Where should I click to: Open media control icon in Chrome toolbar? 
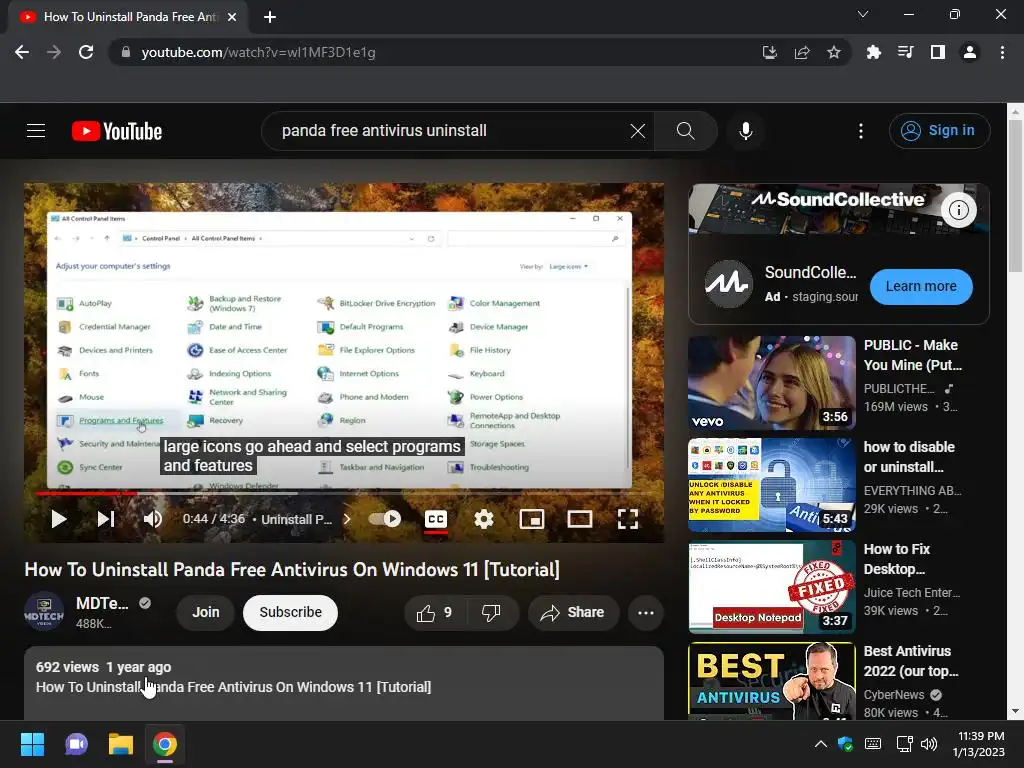(905, 52)
